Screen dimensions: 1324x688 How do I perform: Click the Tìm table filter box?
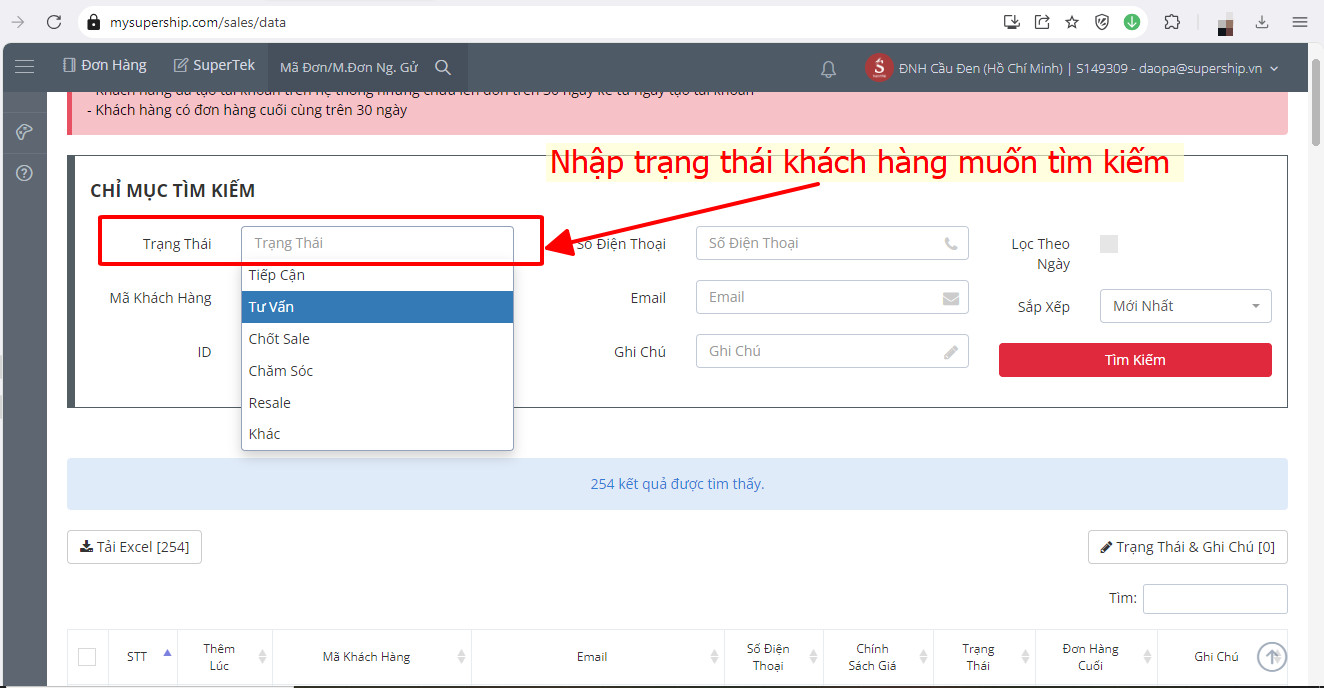[1215, 598]
